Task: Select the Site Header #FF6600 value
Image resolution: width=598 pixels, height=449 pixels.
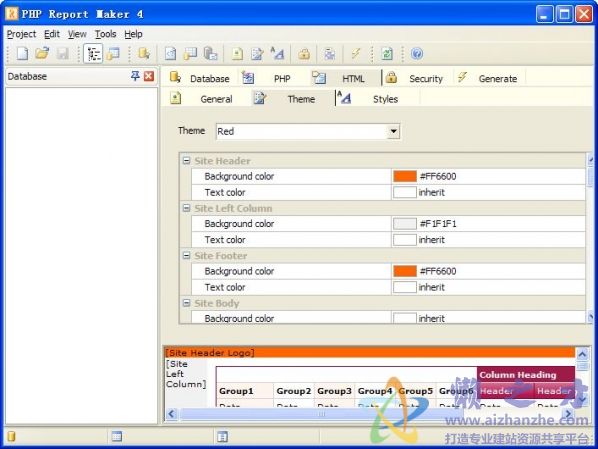Action: [438, 176]
